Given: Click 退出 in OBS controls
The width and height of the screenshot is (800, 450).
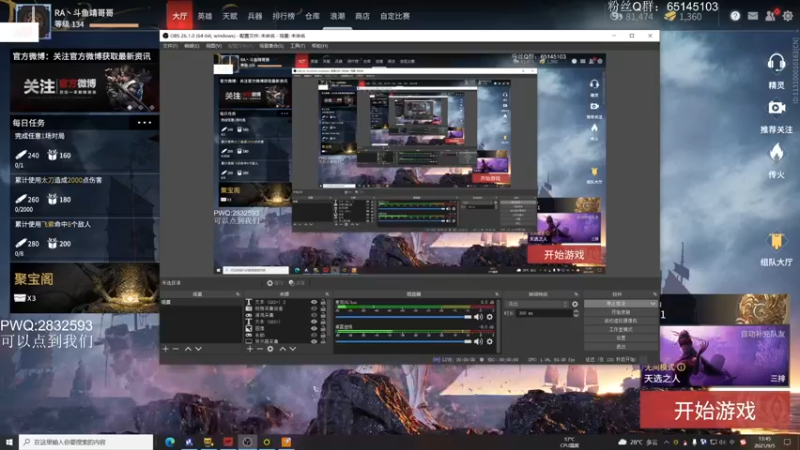Looking at the screenshot, I should tap(620, 346).
